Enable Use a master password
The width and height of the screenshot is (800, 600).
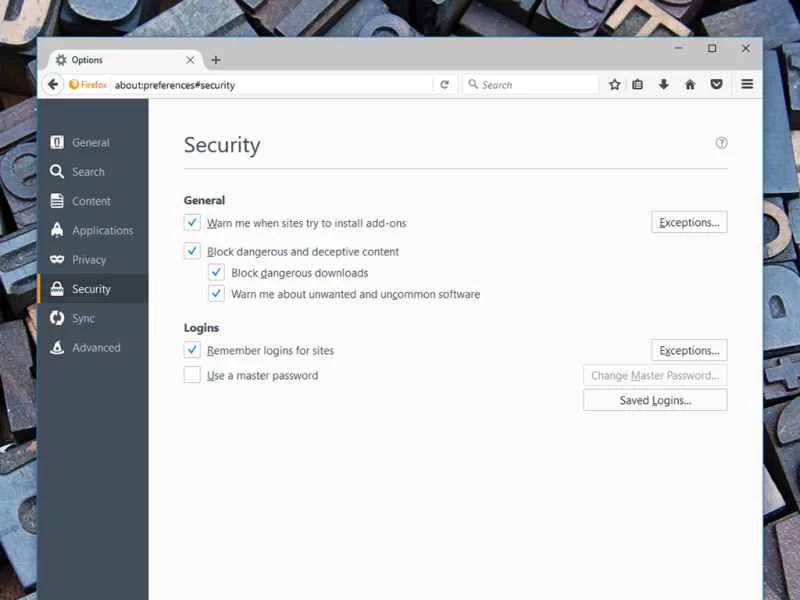click(x=192, y=374)
